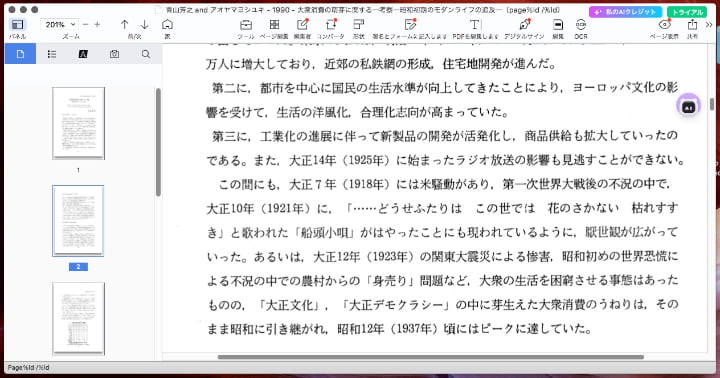Image resolution: width=720 pixels, height=378 pixels.
Task: Open the Digital Sign tool
Action: tap(524, 25)
